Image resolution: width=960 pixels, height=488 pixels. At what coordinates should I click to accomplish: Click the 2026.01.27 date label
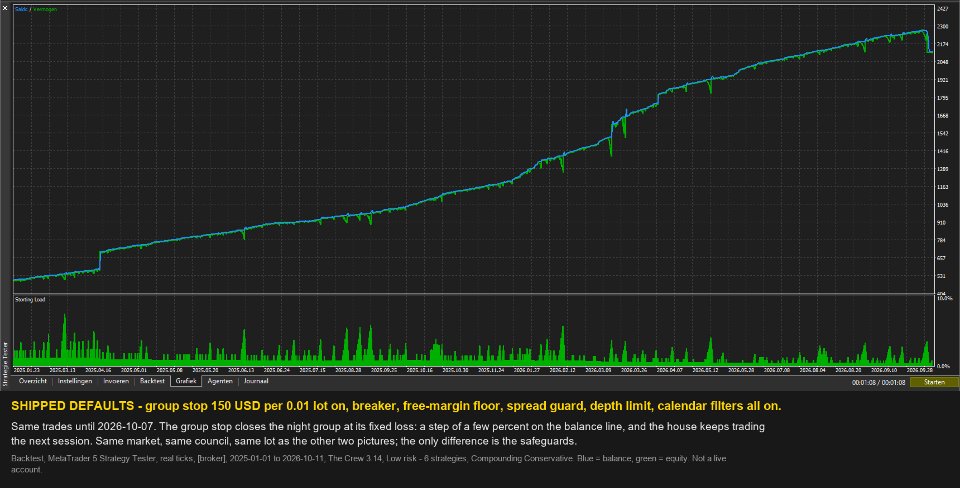click(527, 370)
